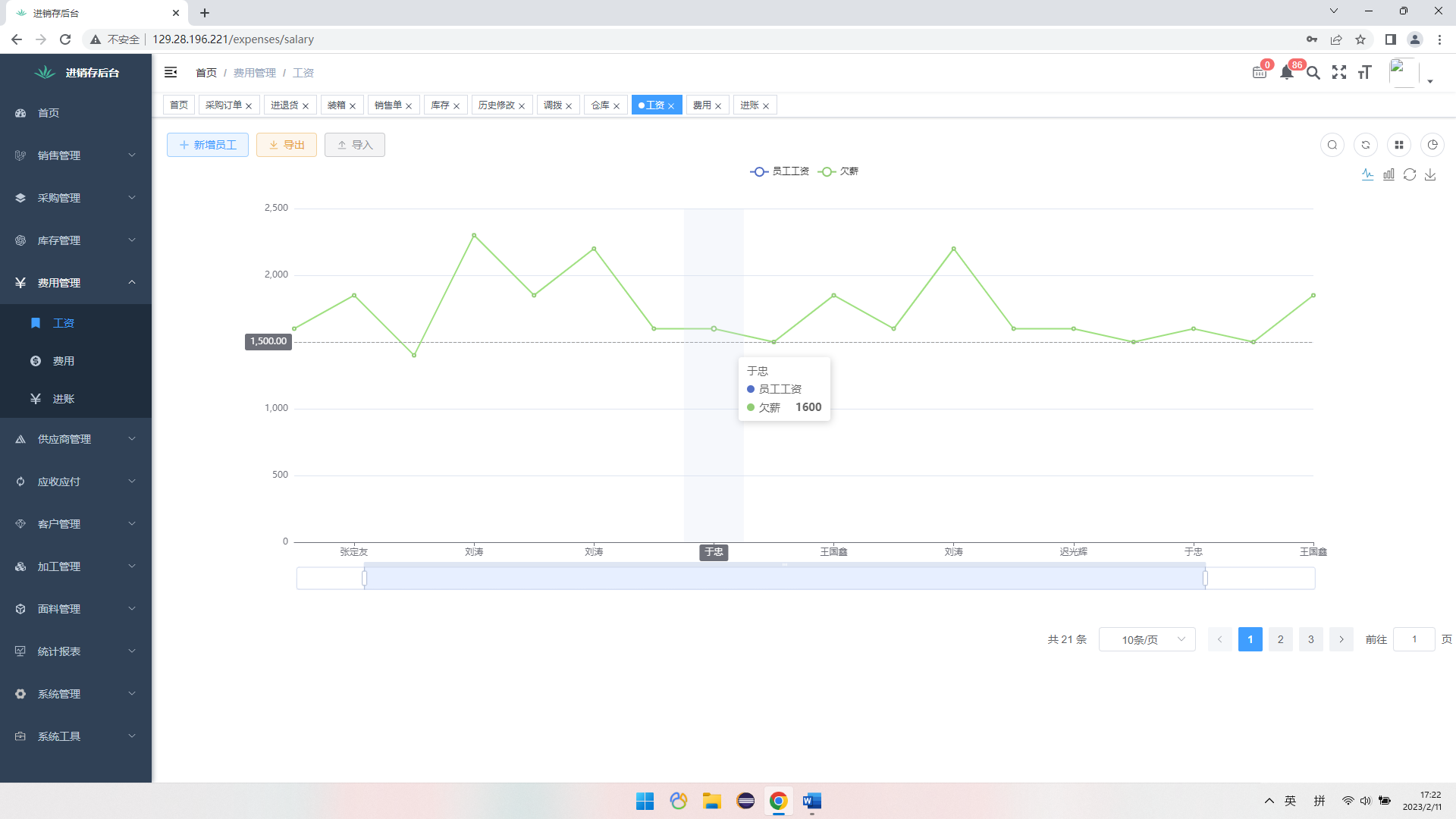1456x819 pixels.
Task: Select 工资 in the sidebar submenu
Action: click(76, 323)
